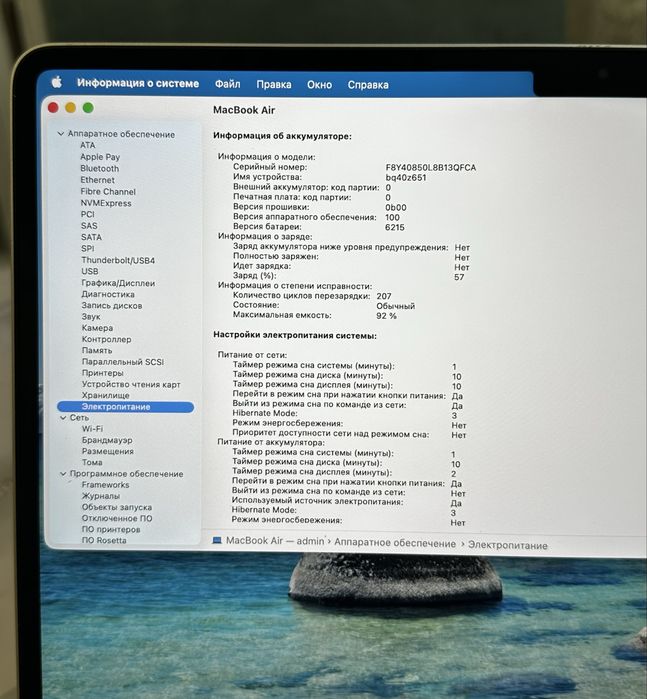This screenshot has width=647, height=699.
Task: Select Камера in the sidebar
Action: point(97,328)
